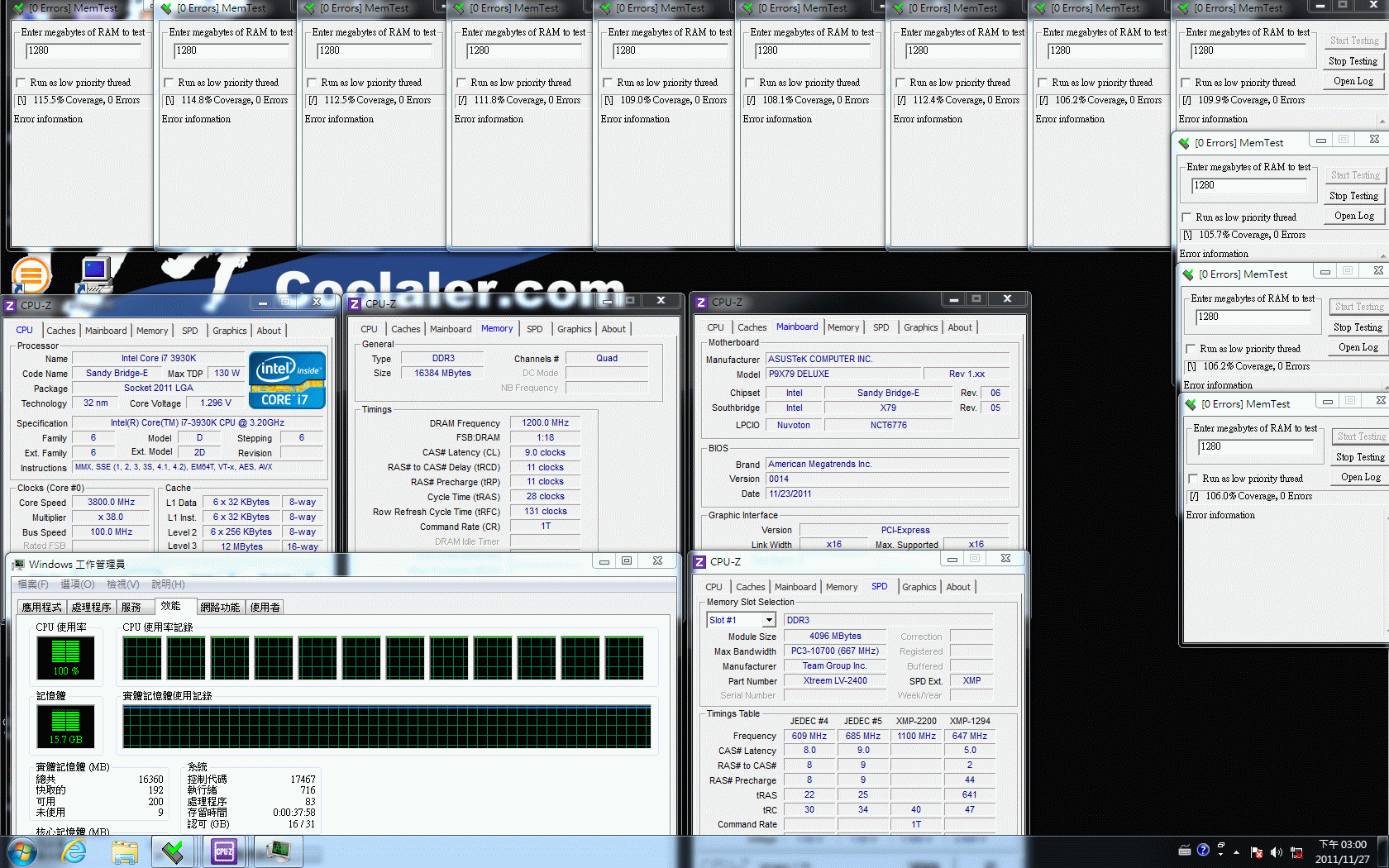Click title icon of CPU-Z SPD window
This screenshot has width=1389, height=868.
click(x=699, y=561)
